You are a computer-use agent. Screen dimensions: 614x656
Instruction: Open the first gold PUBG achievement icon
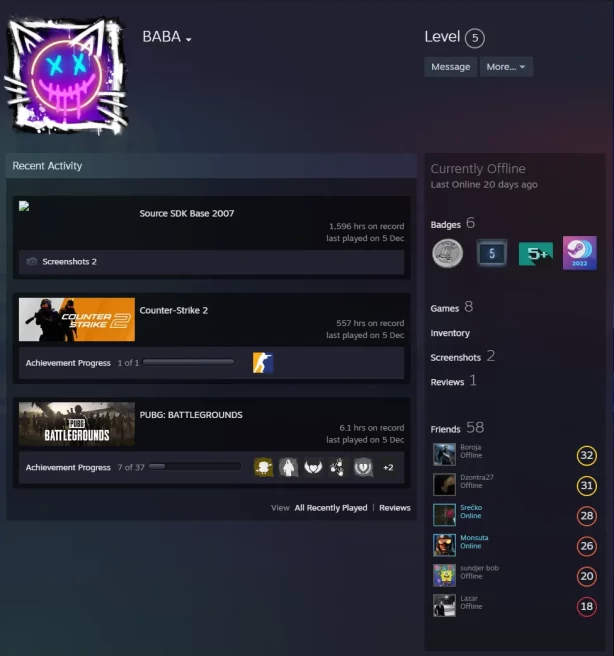[264, 467]
